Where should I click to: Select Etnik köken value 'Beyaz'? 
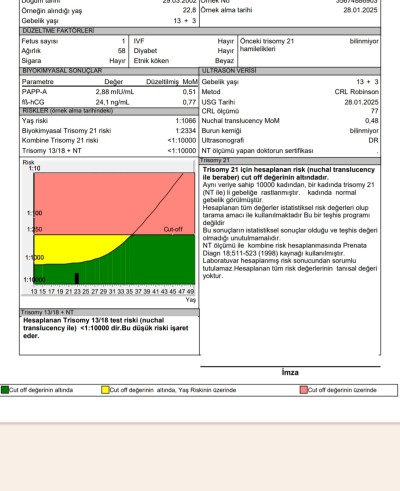pos(224,61)
